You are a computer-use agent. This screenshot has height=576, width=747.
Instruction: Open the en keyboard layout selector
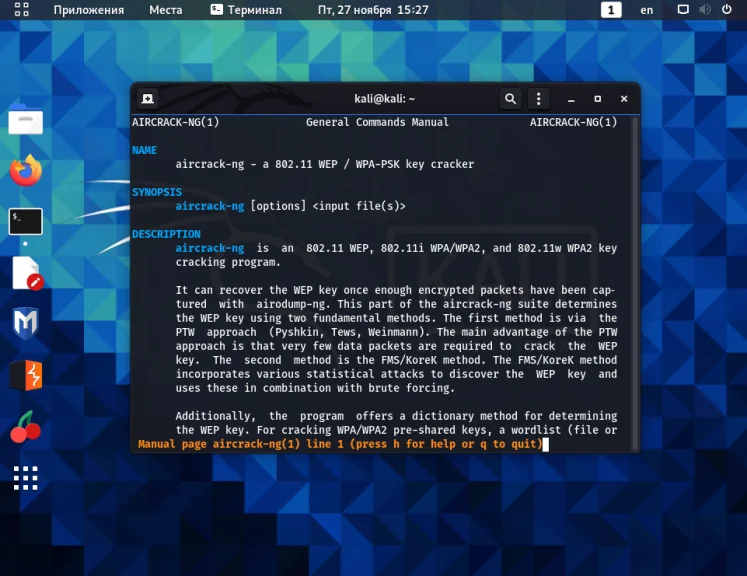pyautogui.click(x=646, y=10)
